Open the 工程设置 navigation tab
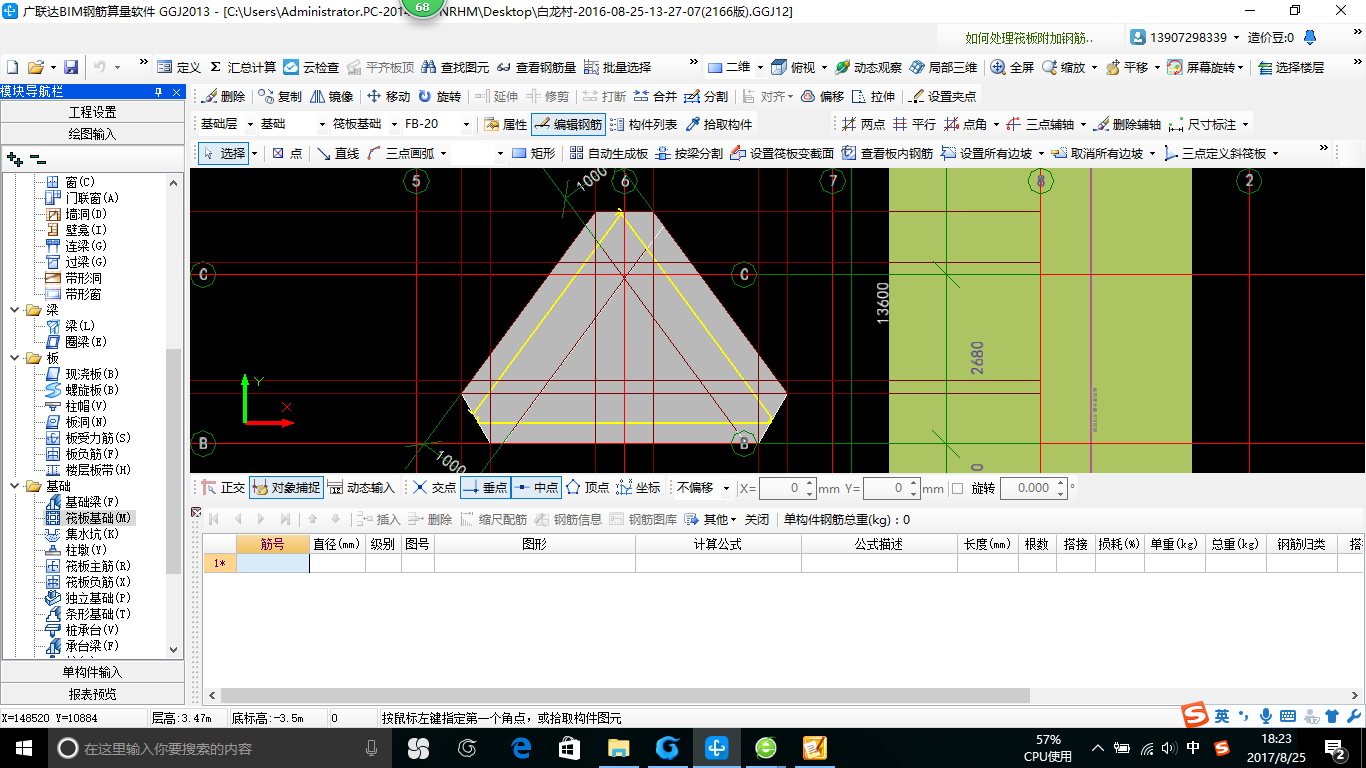This screenshot has width=1366, height=768. point(92,112)
